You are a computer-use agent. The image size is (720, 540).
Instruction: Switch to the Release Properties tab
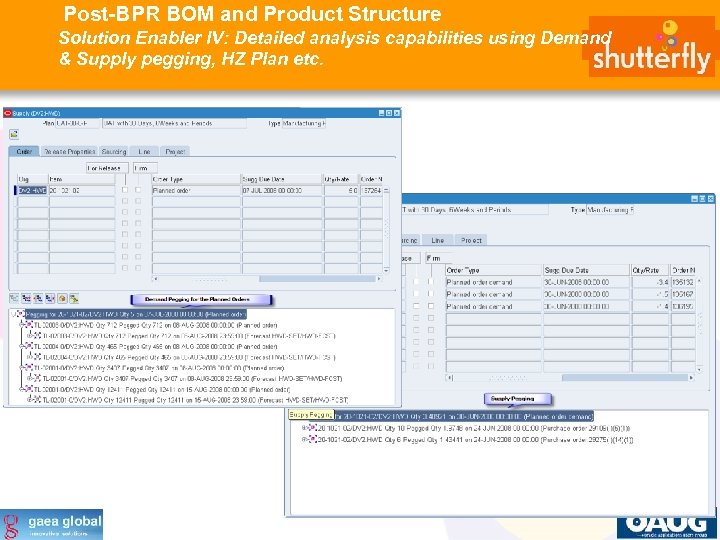69,152
